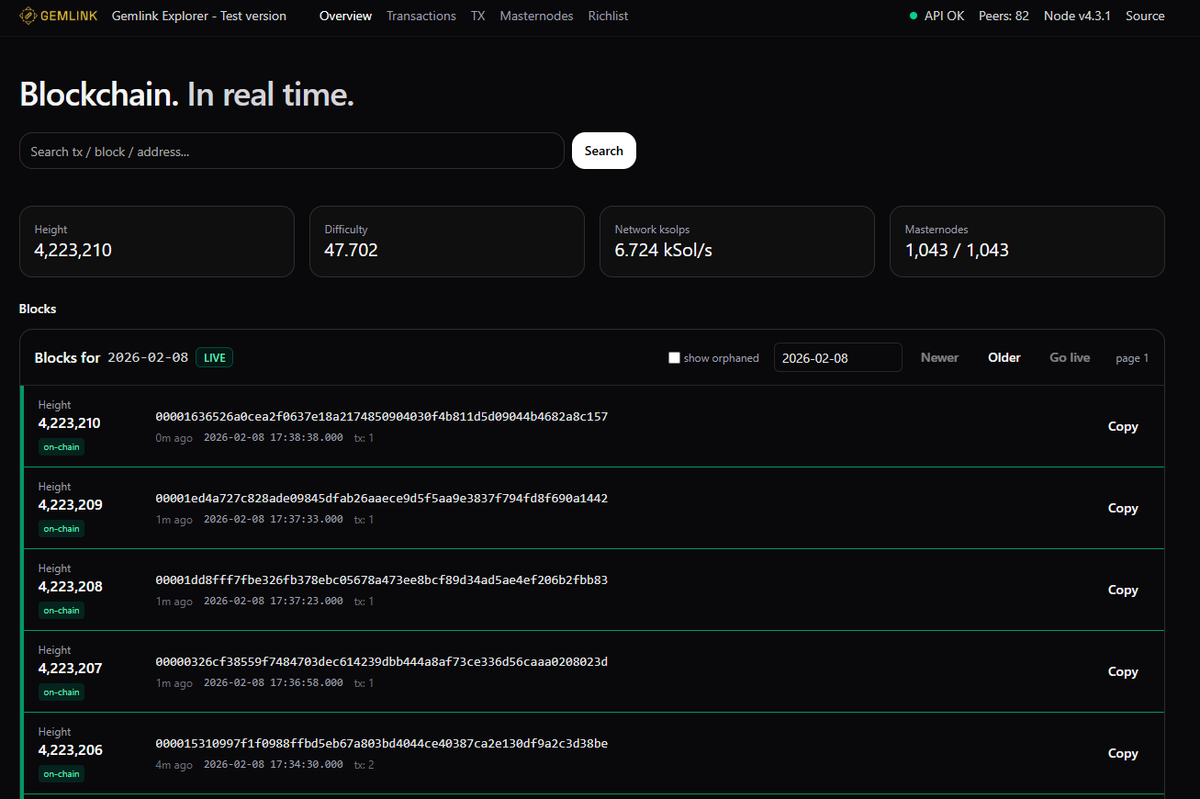Switch to the Transactions tab

pyautogui.click(x=421, y=16)
